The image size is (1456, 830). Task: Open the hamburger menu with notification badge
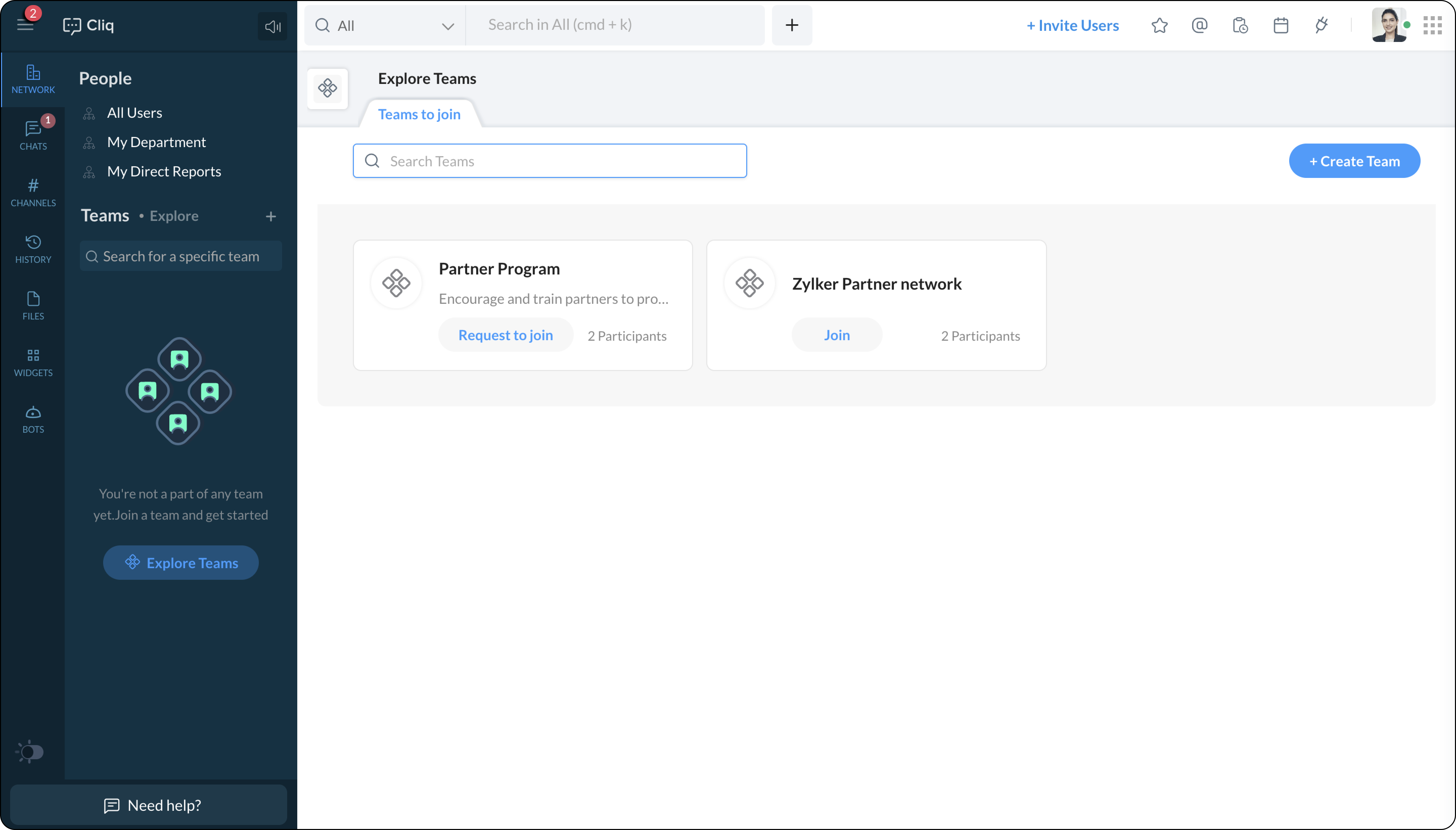point(25,25)
